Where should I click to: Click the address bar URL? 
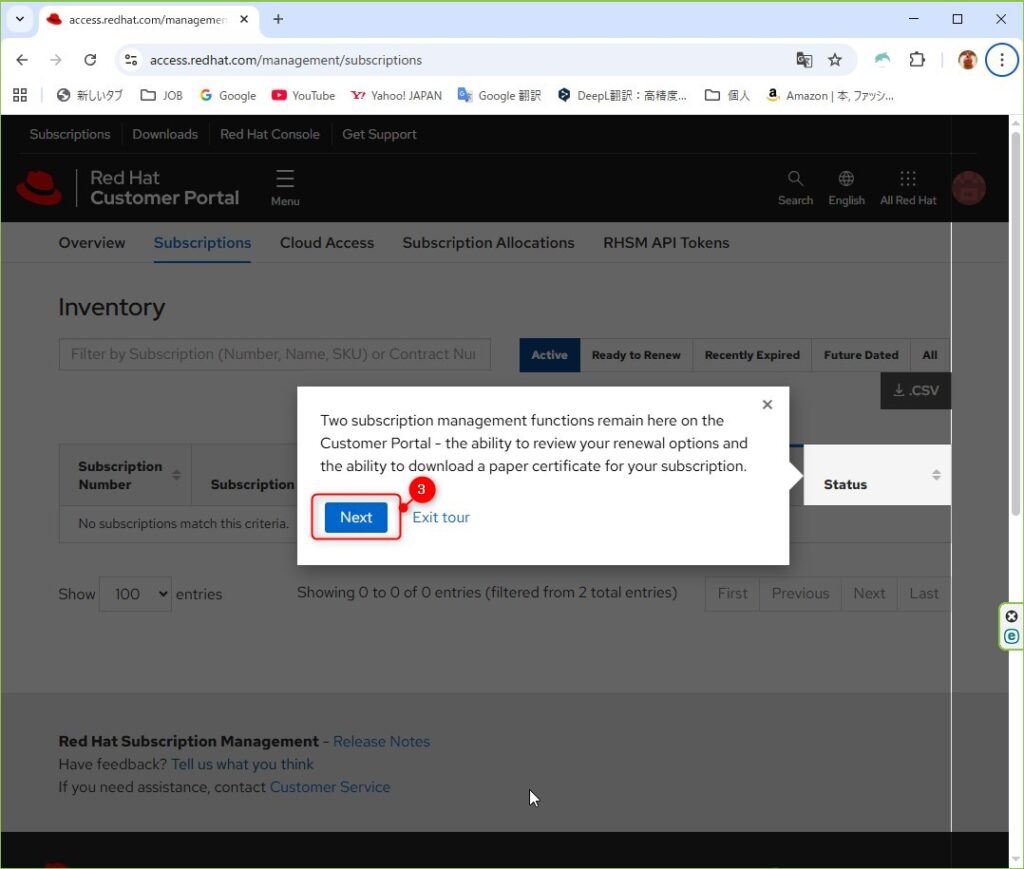286,60
